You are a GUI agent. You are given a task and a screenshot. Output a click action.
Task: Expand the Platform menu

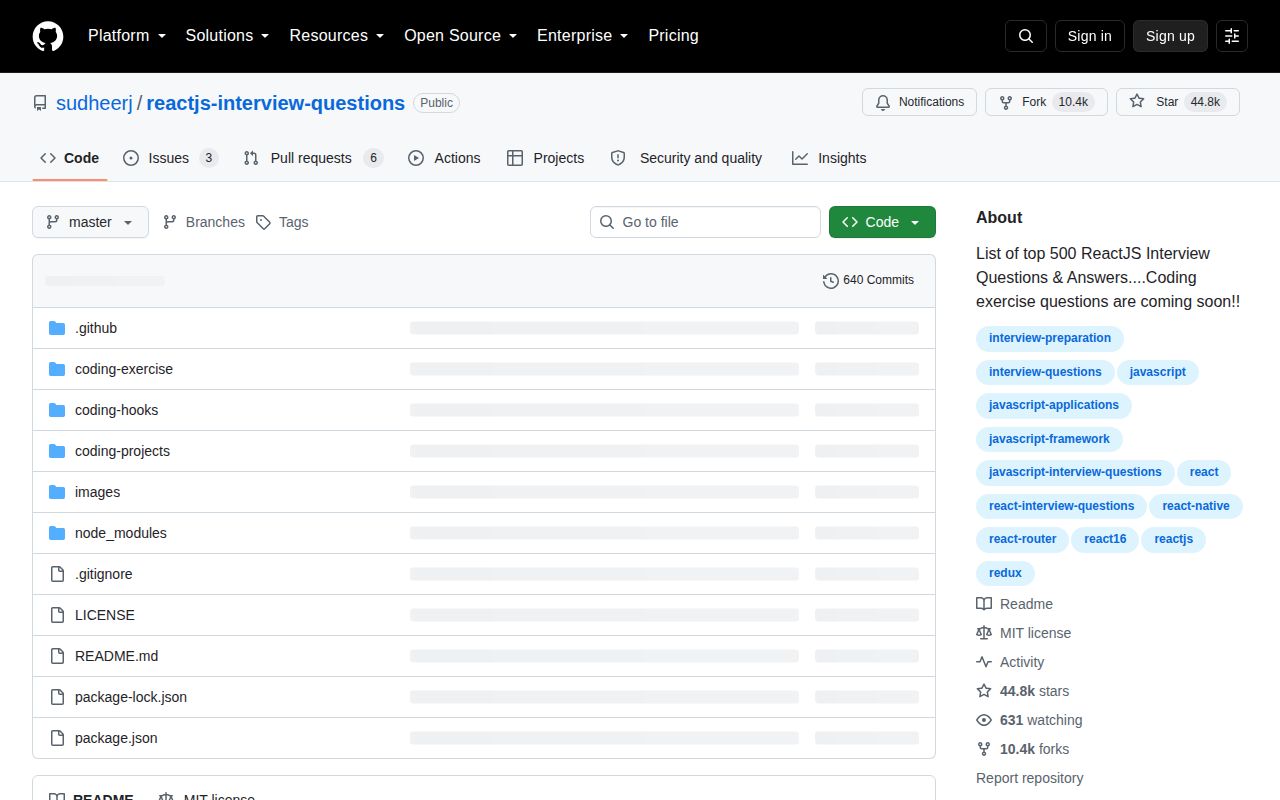127,36
